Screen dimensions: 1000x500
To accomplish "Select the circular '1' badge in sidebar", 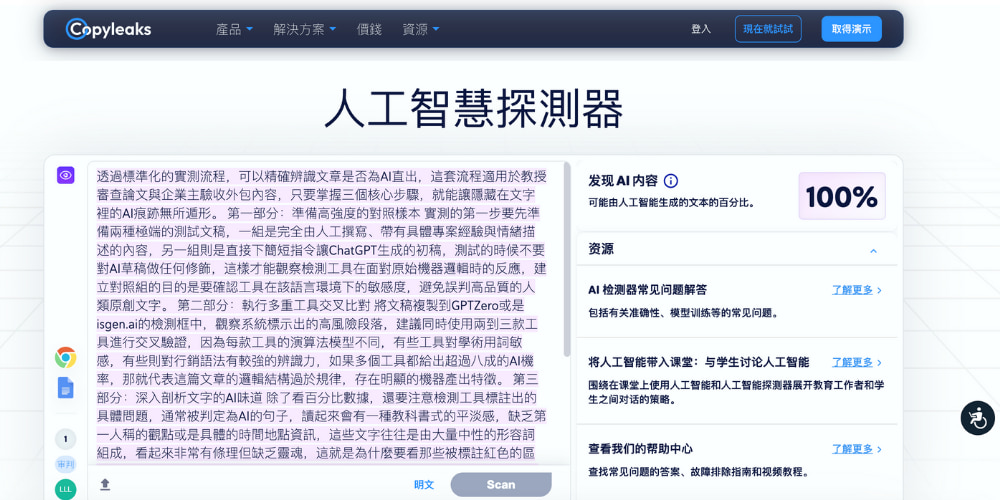I will (x=66, y=439).
